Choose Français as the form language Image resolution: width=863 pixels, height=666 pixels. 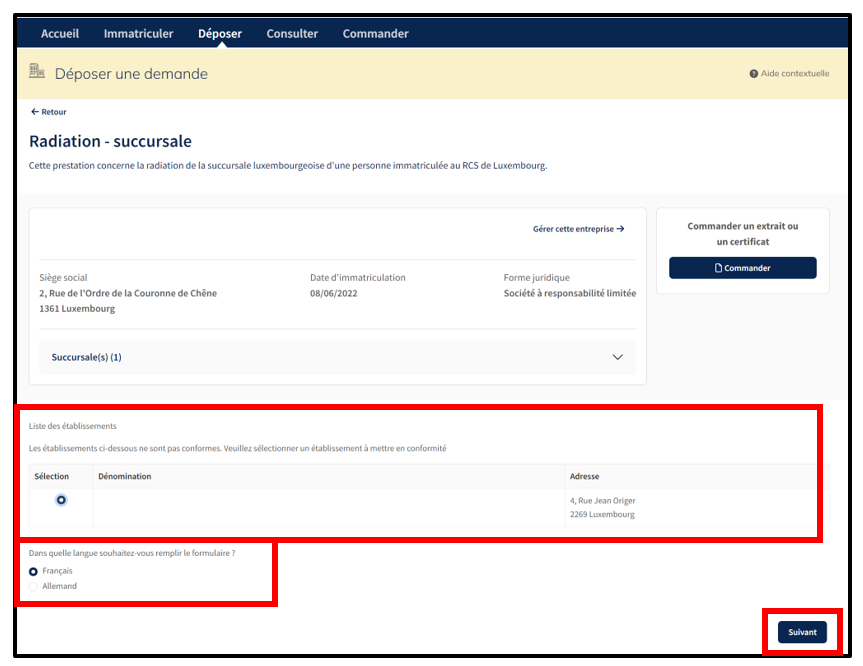point(34,571)
